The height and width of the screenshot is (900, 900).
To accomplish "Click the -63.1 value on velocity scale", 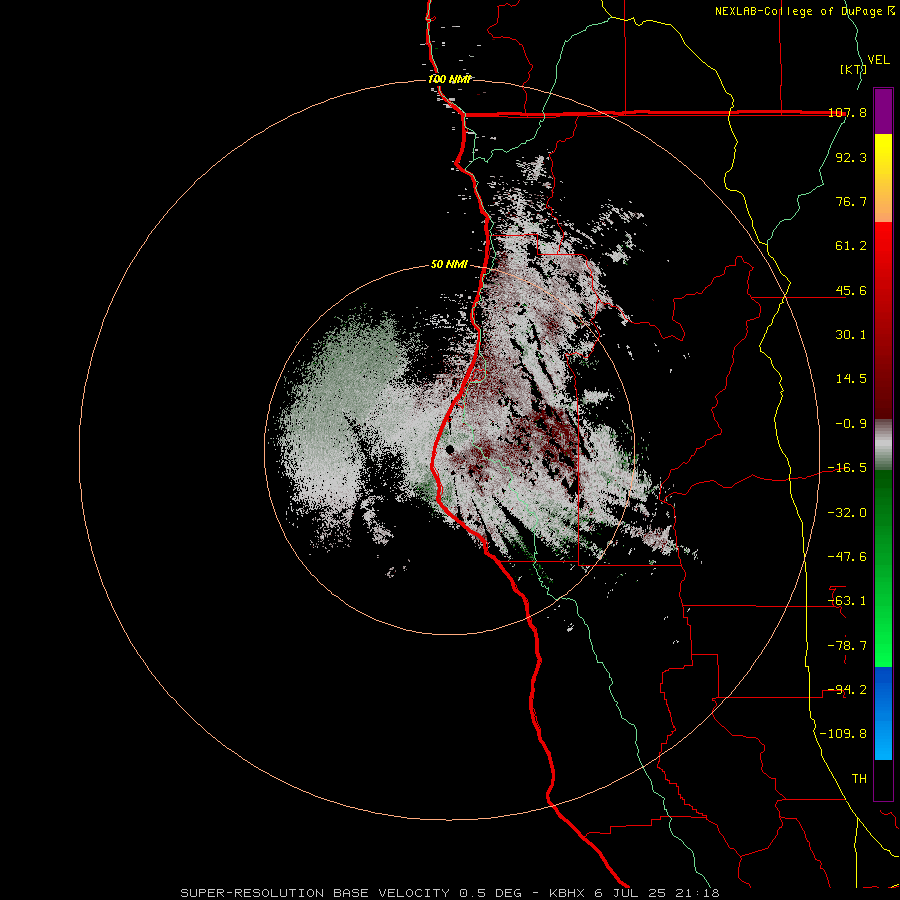I will pyautogui.click(x=847, y=601).
